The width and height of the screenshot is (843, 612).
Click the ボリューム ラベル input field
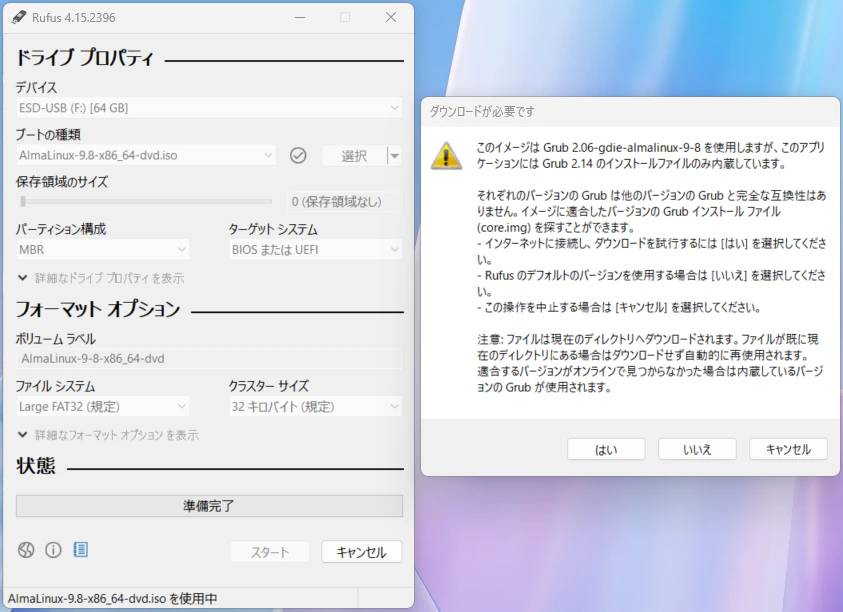pos(209,359)
